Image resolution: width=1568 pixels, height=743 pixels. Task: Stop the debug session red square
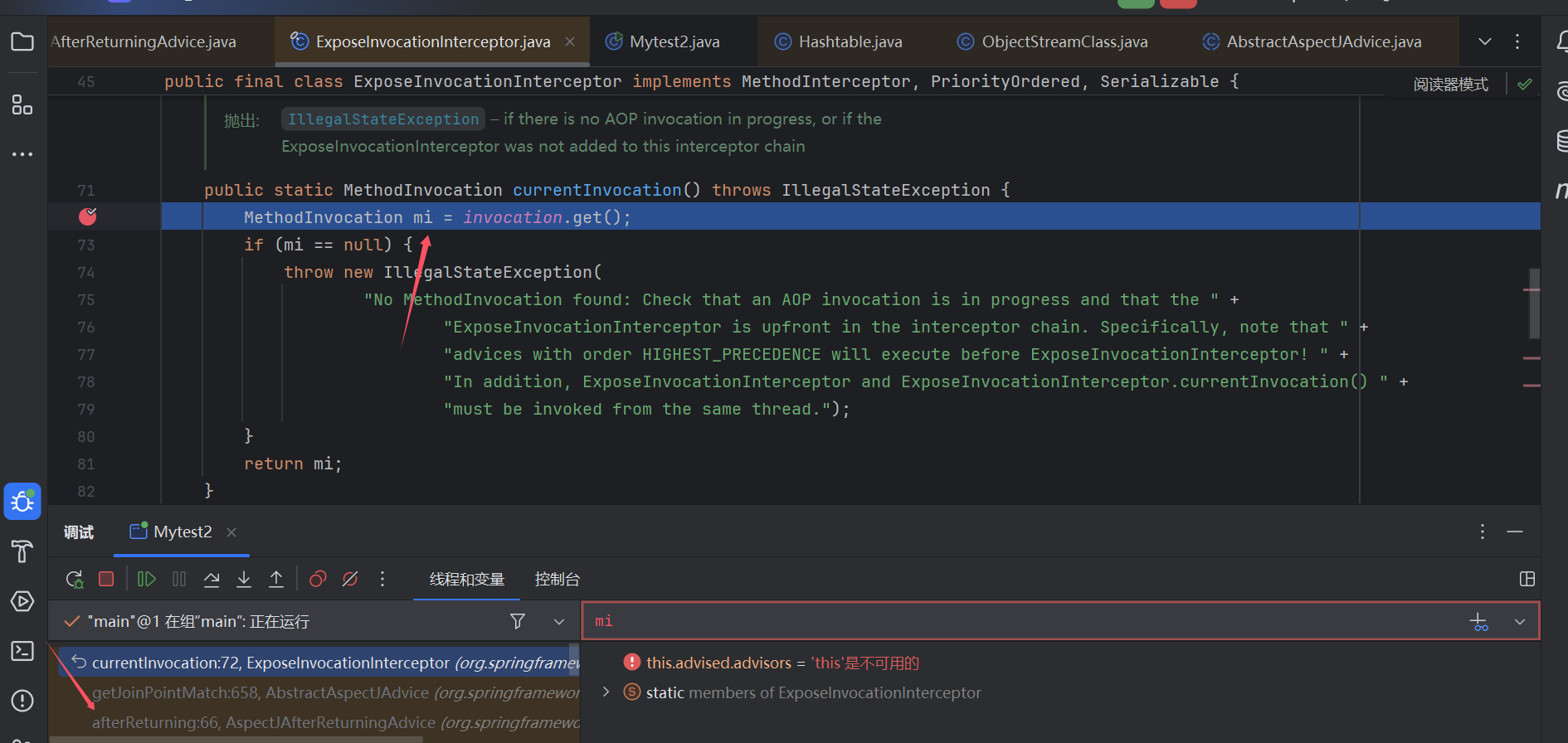coord(106,579)
